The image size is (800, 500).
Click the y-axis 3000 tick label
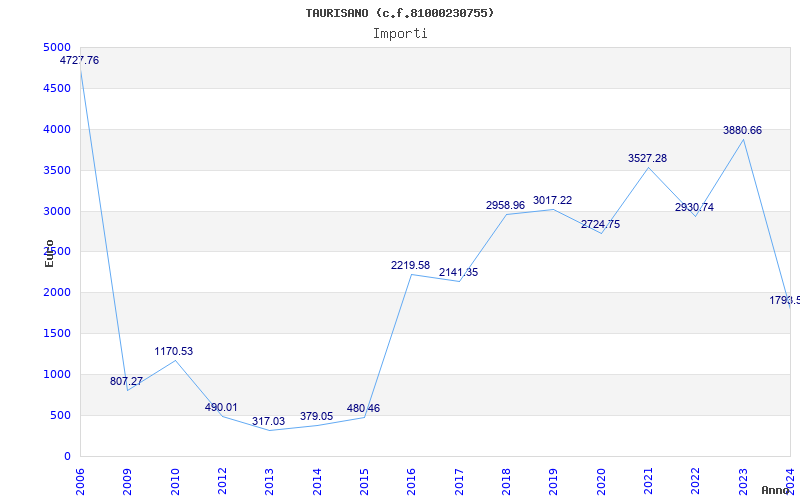(x=57, y=211)
